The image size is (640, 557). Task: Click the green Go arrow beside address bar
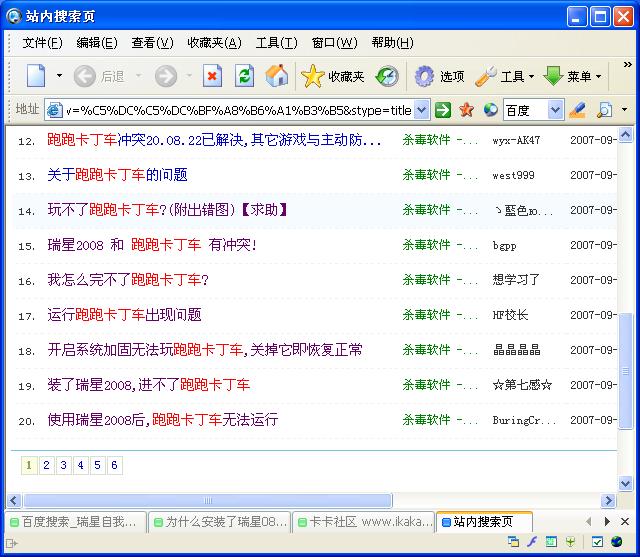443,110
